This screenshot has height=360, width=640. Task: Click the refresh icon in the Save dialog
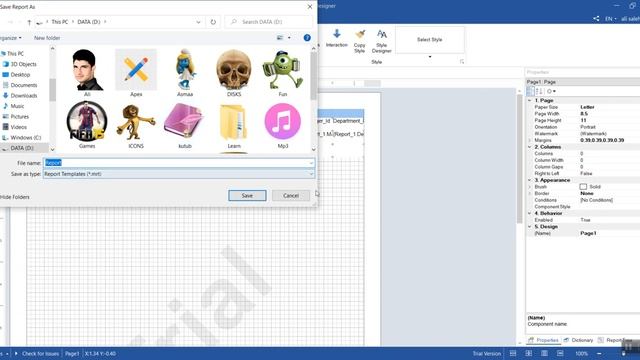click(x=213, y=22)
